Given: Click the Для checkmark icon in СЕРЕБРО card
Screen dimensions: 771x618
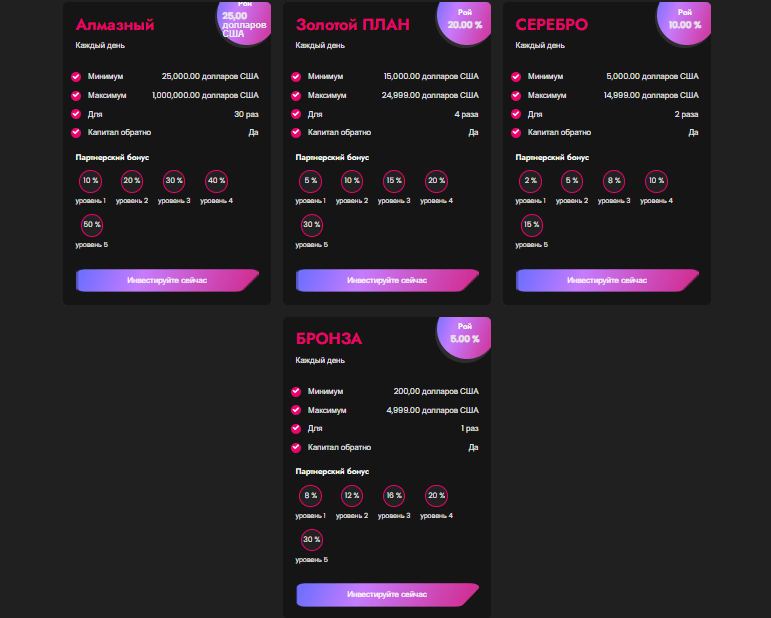Looking at the screenshot, I should coord(516,114).
